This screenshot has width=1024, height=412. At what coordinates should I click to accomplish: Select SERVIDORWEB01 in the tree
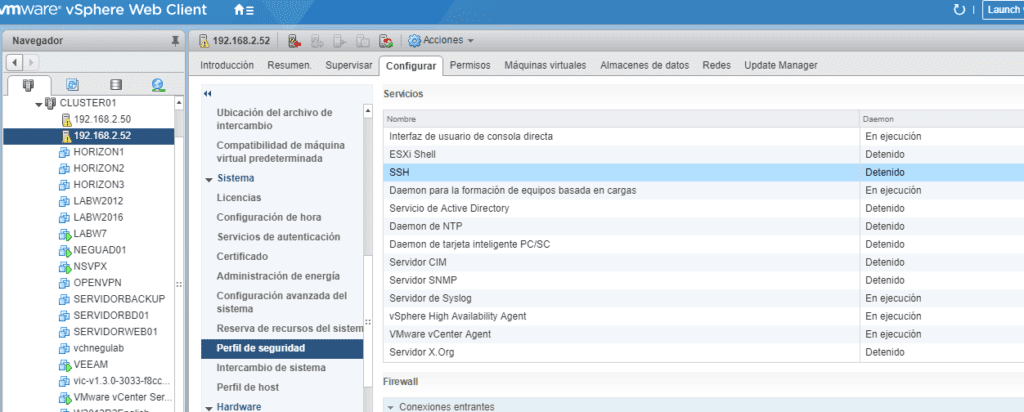click(115, 332)
